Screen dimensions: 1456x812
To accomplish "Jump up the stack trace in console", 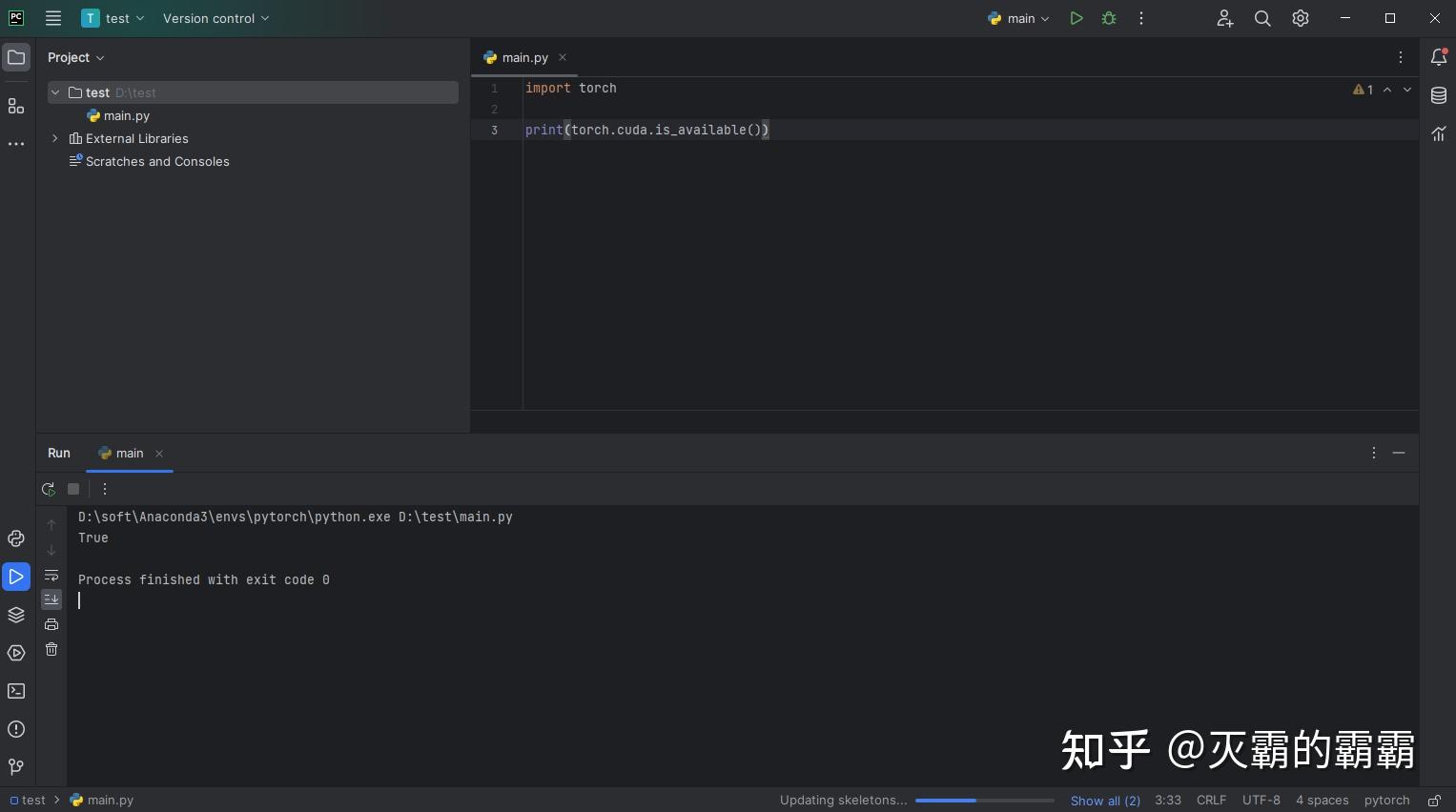I will tap(51, 525).
